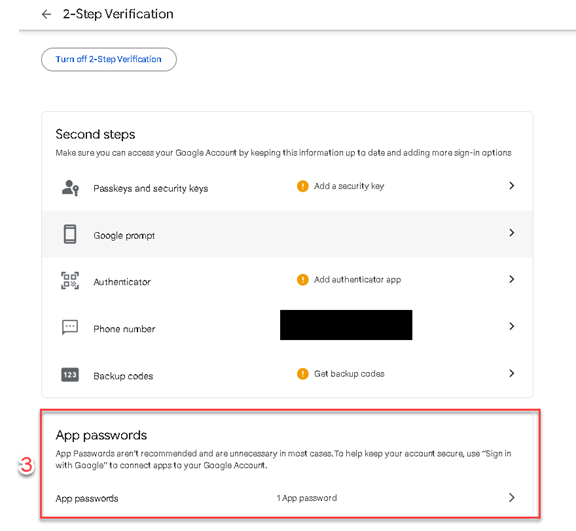Click the Google prompt phone icon

tap(70, 234)
